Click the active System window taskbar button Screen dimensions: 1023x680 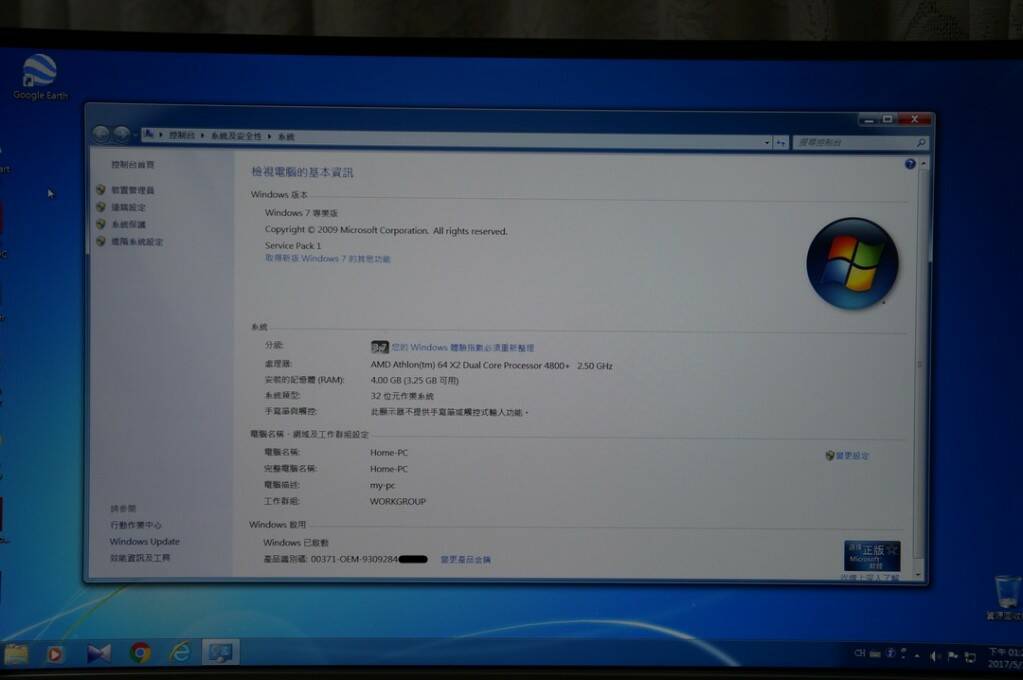[221, 652]
